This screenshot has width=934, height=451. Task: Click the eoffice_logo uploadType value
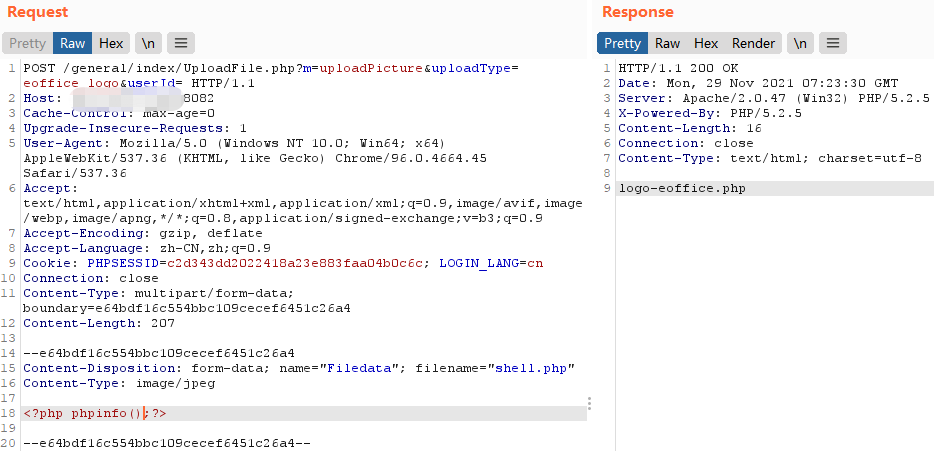71,83
